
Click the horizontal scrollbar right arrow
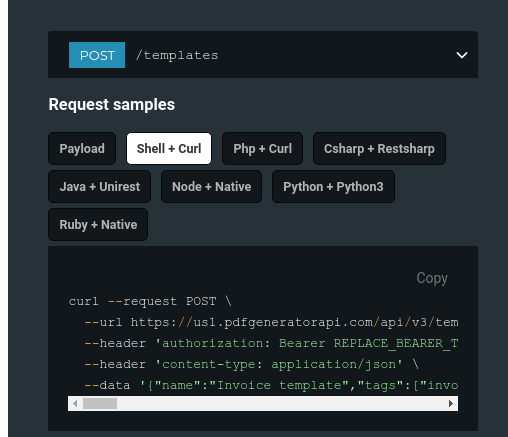(x=451, y=404)
